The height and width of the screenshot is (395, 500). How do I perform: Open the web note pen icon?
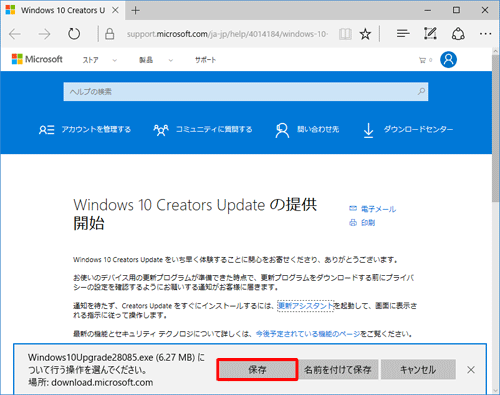click(430, 34)
